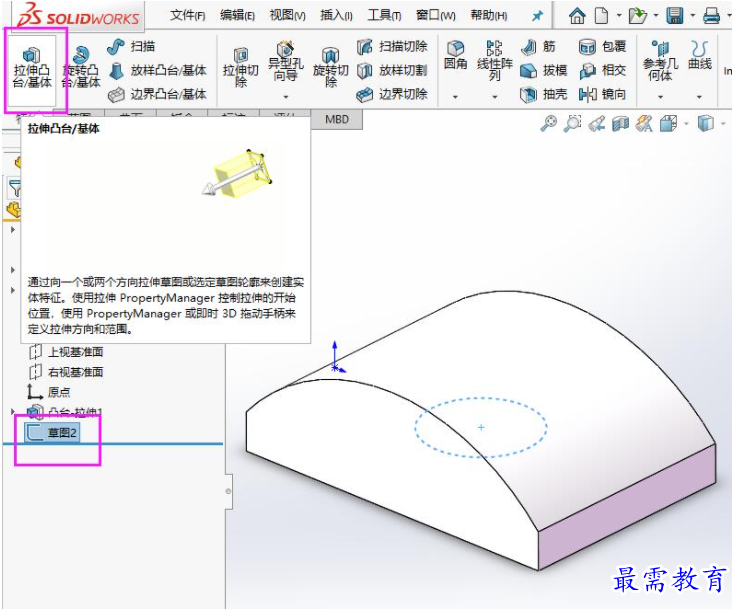Screen dimensions: 735x611
Task: Open the Hole Wizard (异型孔向导)
Action: coord(285,63)
